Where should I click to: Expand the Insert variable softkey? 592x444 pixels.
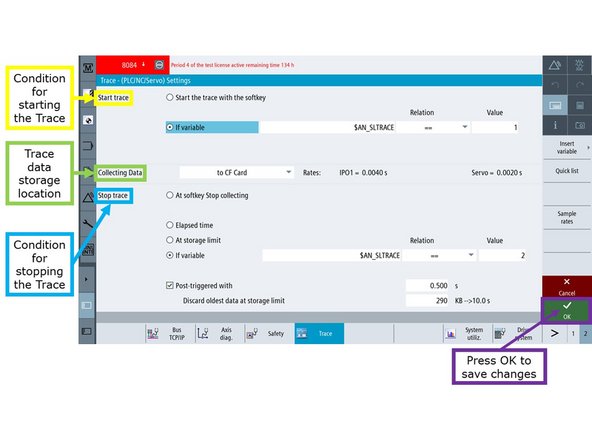[x=567, y=148]
